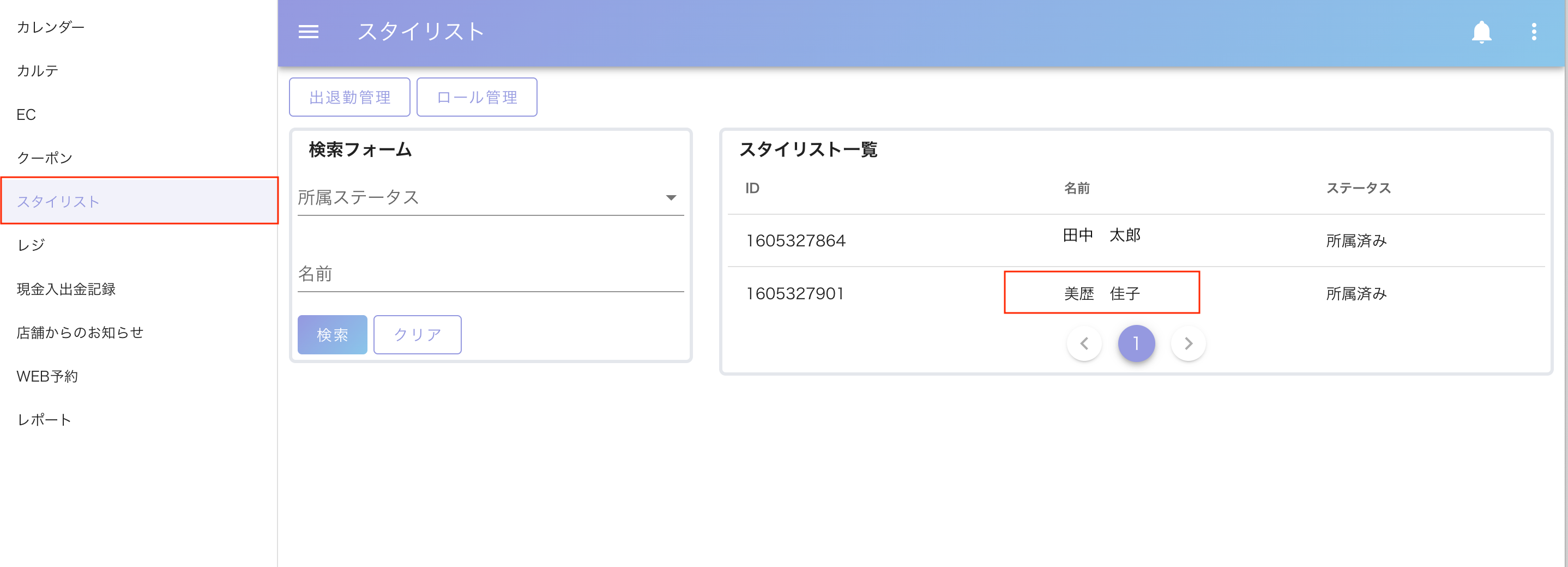The image size is (1568, 567).
Task: Open notifications bell icon
Action: pos(1481,32)
